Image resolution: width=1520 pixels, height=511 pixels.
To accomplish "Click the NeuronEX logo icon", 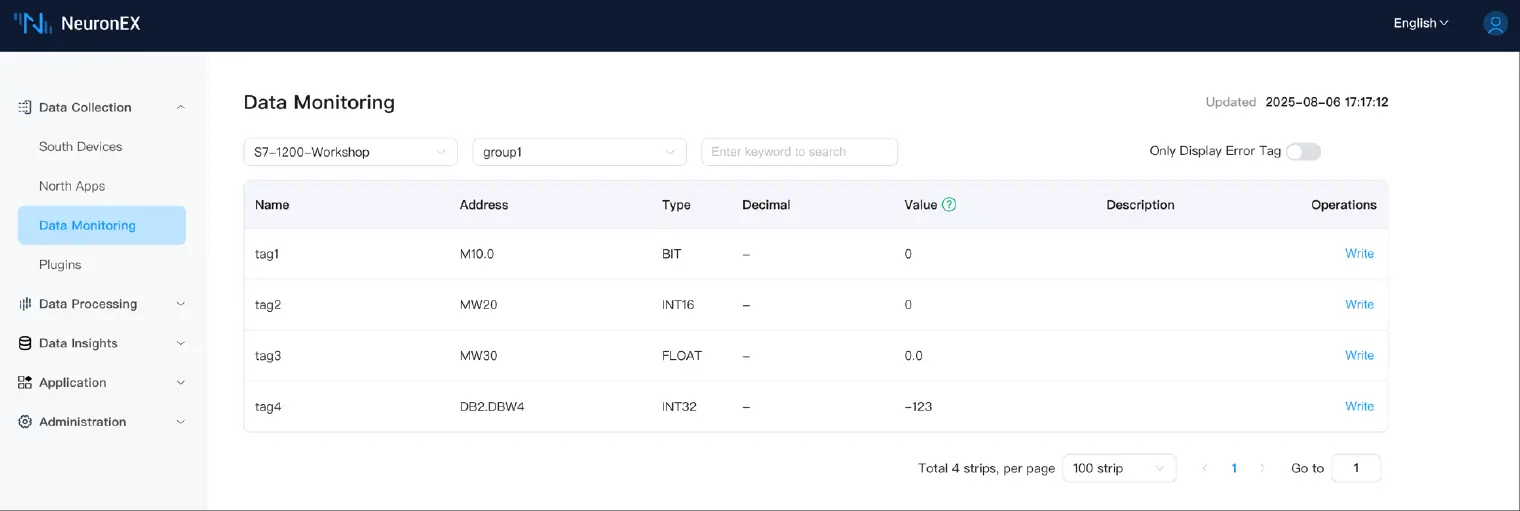I will [x=33, y=24].
